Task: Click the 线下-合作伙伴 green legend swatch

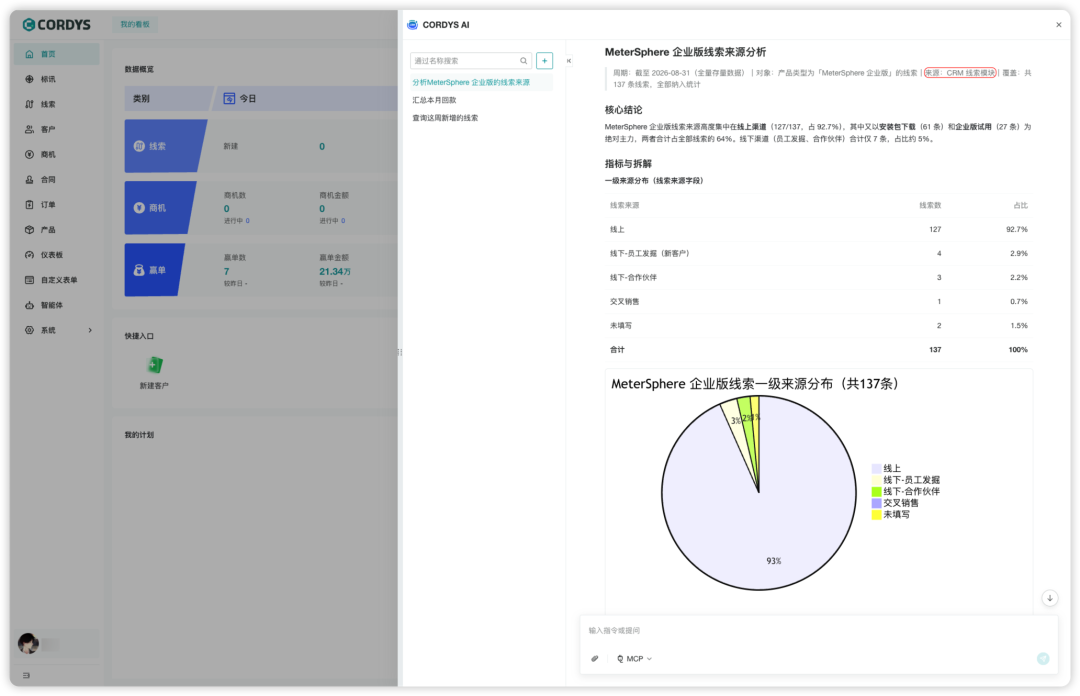Action: (x=876, y=491)
